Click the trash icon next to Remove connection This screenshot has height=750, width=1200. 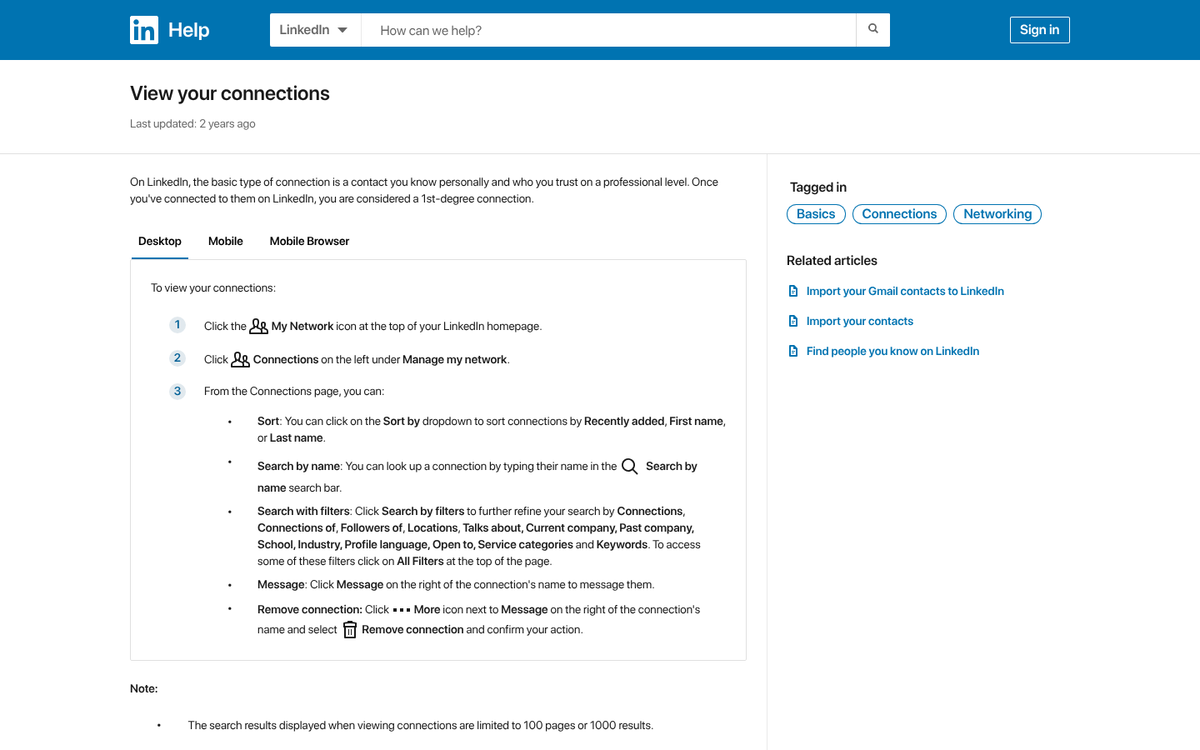pos(349,629)
